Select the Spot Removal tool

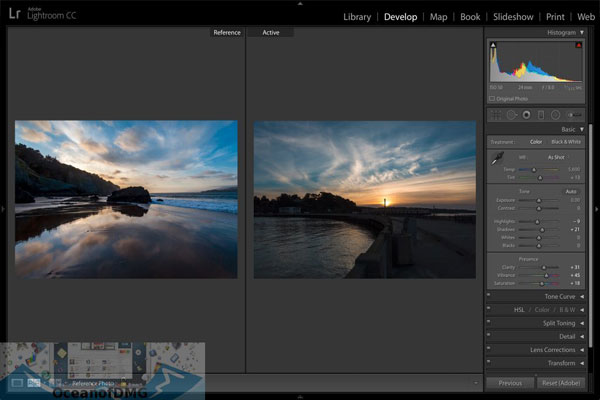pos(512,115)
